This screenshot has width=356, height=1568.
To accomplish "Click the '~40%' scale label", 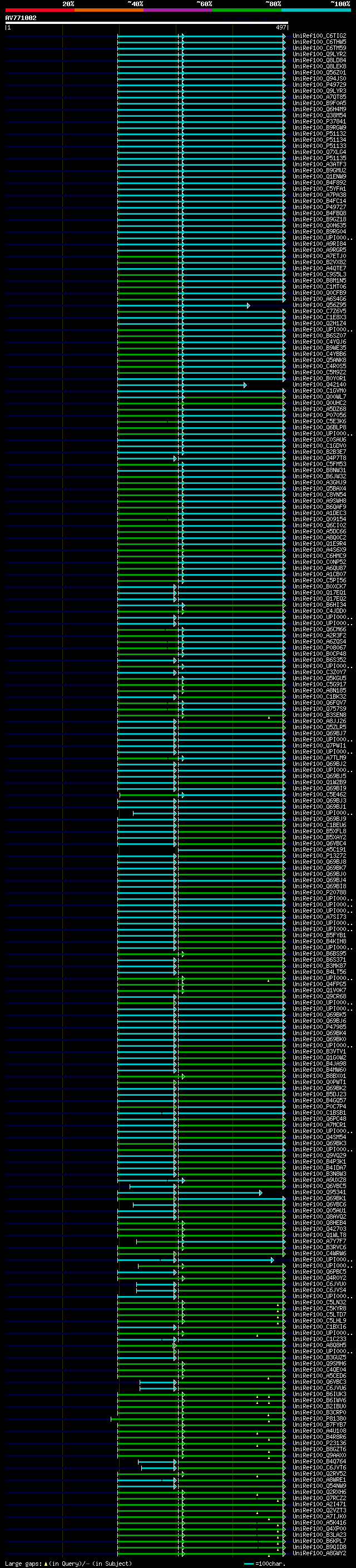I will [x=135, y=4].
